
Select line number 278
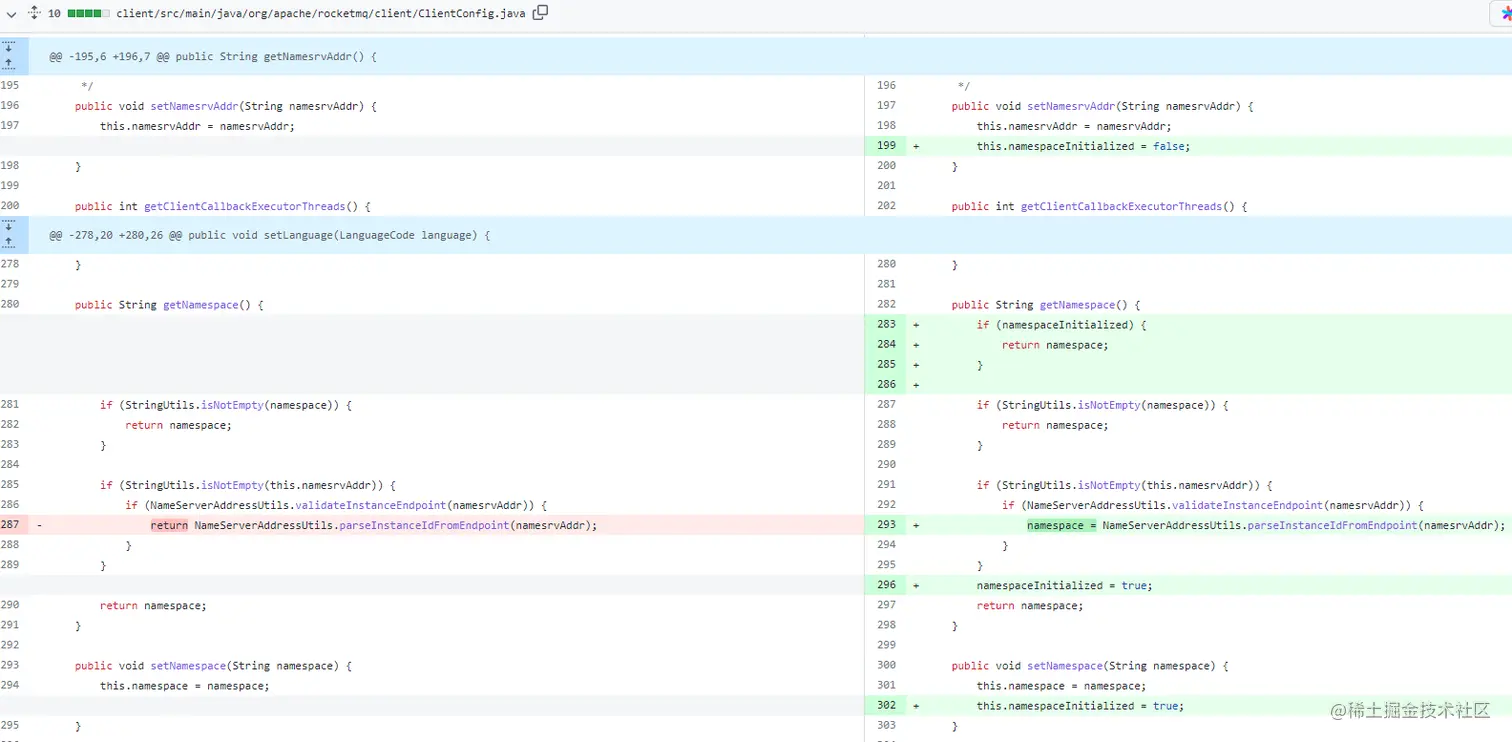[10, 264]
